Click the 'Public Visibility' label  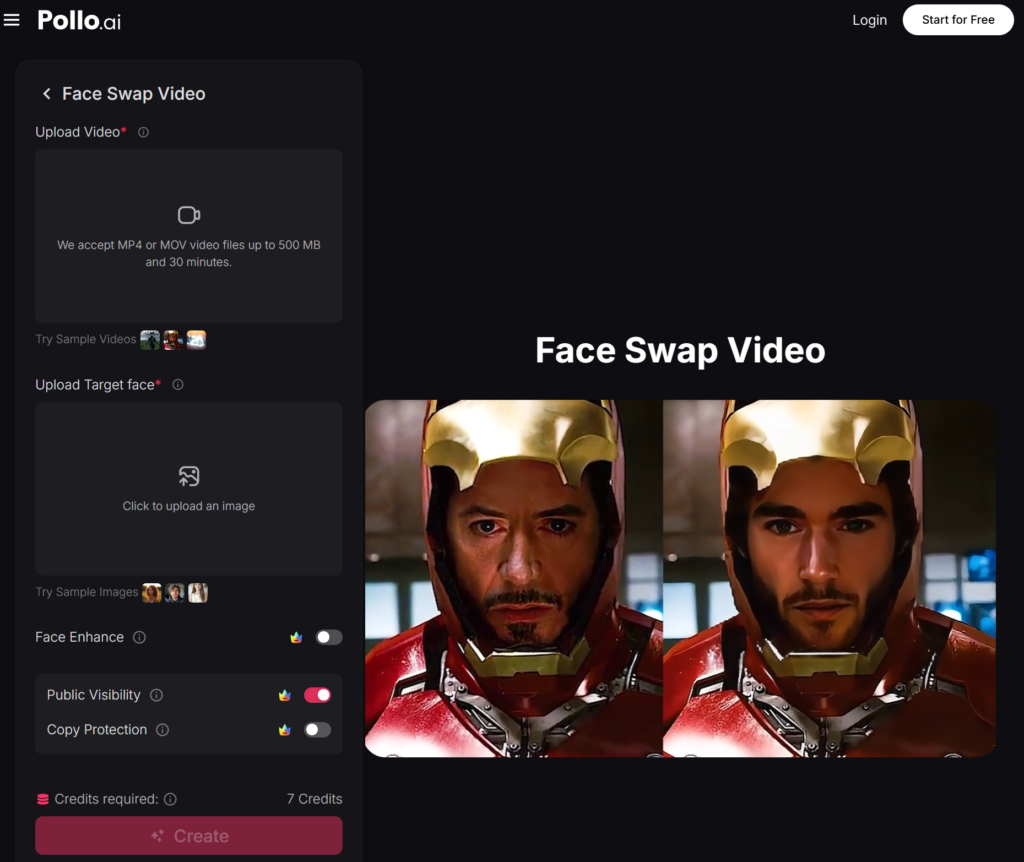point(93,695)
